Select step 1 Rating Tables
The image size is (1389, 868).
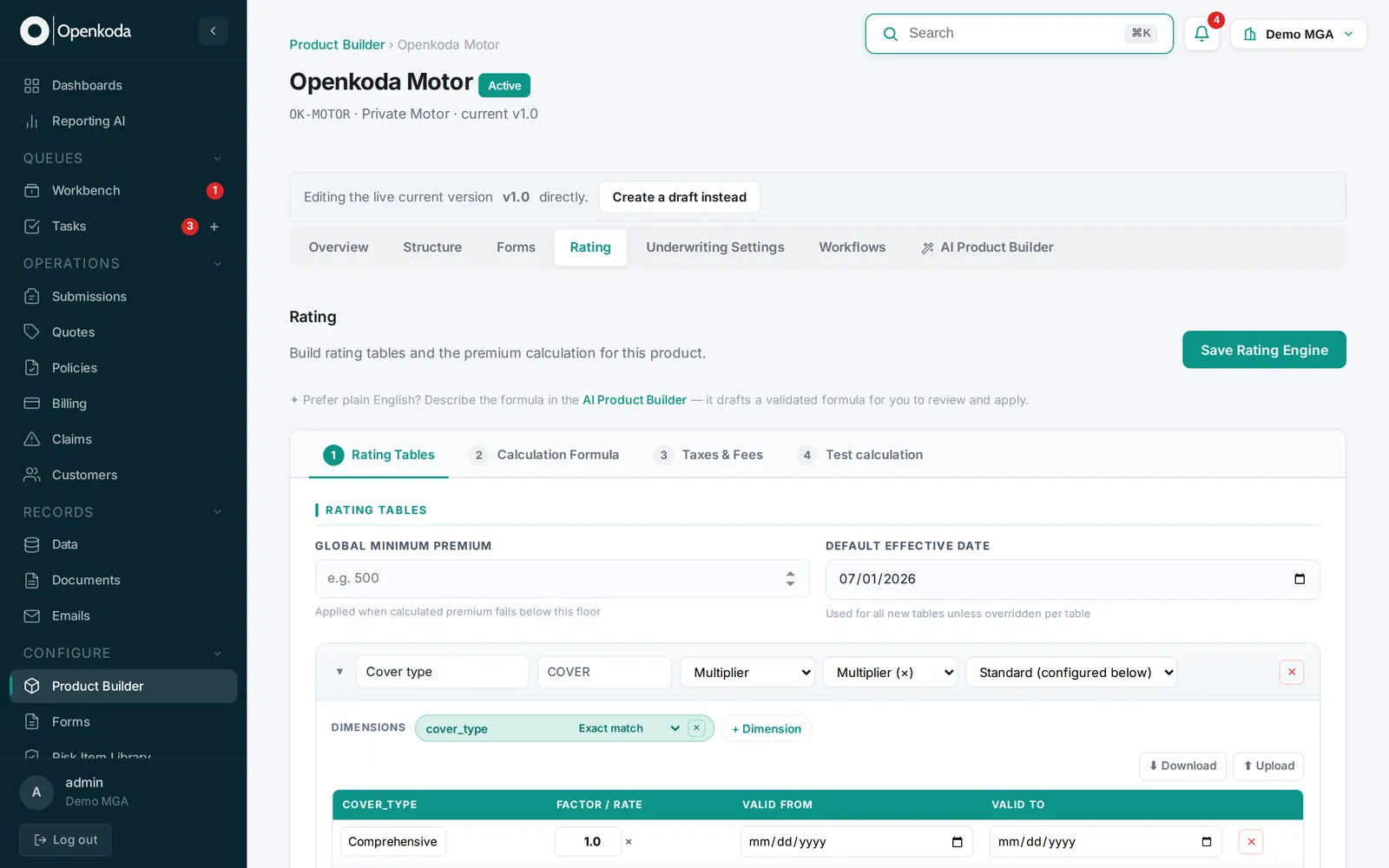pos(379,455)
